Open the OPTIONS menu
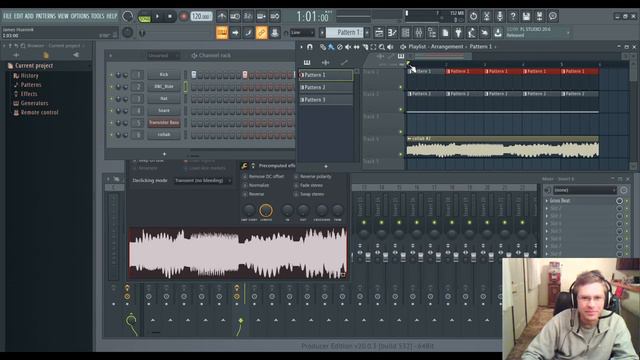 [80, 16]
